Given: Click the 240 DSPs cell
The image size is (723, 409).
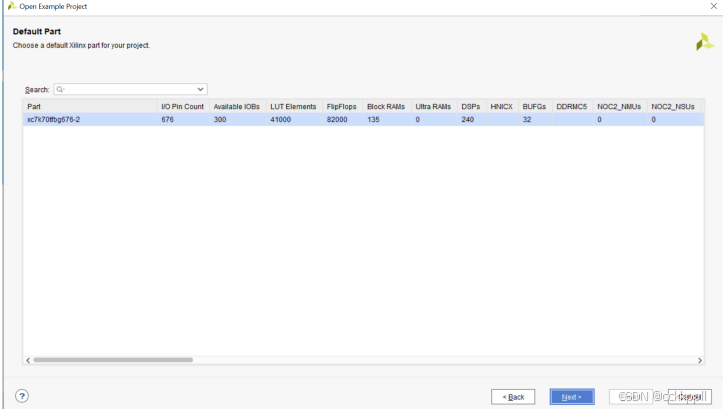Looking at the screenshot, I should (471, 119).
